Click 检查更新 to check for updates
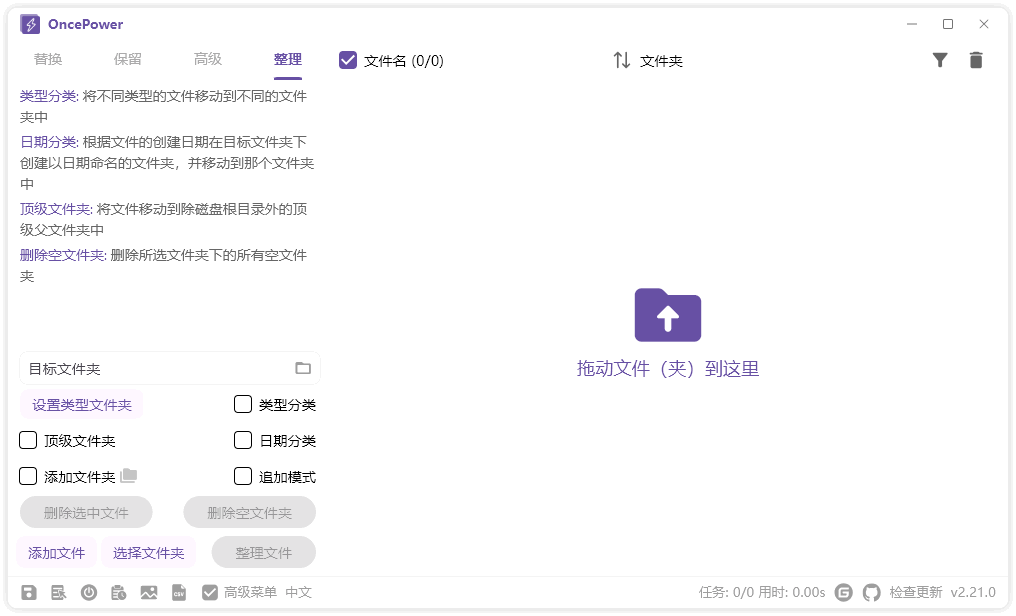This screenshot has height=616, width=1016. pyautogui.click(x=916, y=592)
